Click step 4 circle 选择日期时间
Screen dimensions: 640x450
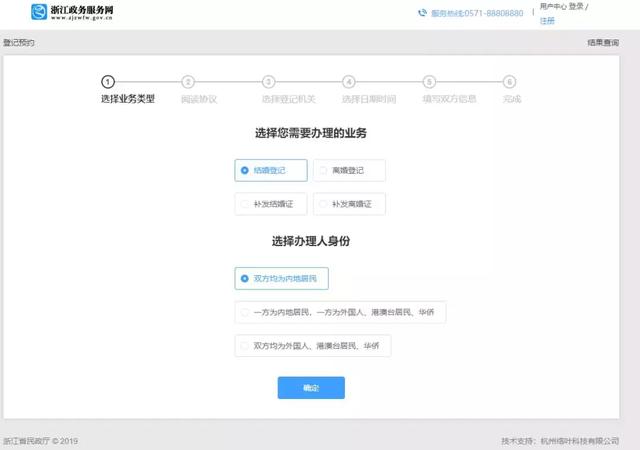(x=349, y=82)
